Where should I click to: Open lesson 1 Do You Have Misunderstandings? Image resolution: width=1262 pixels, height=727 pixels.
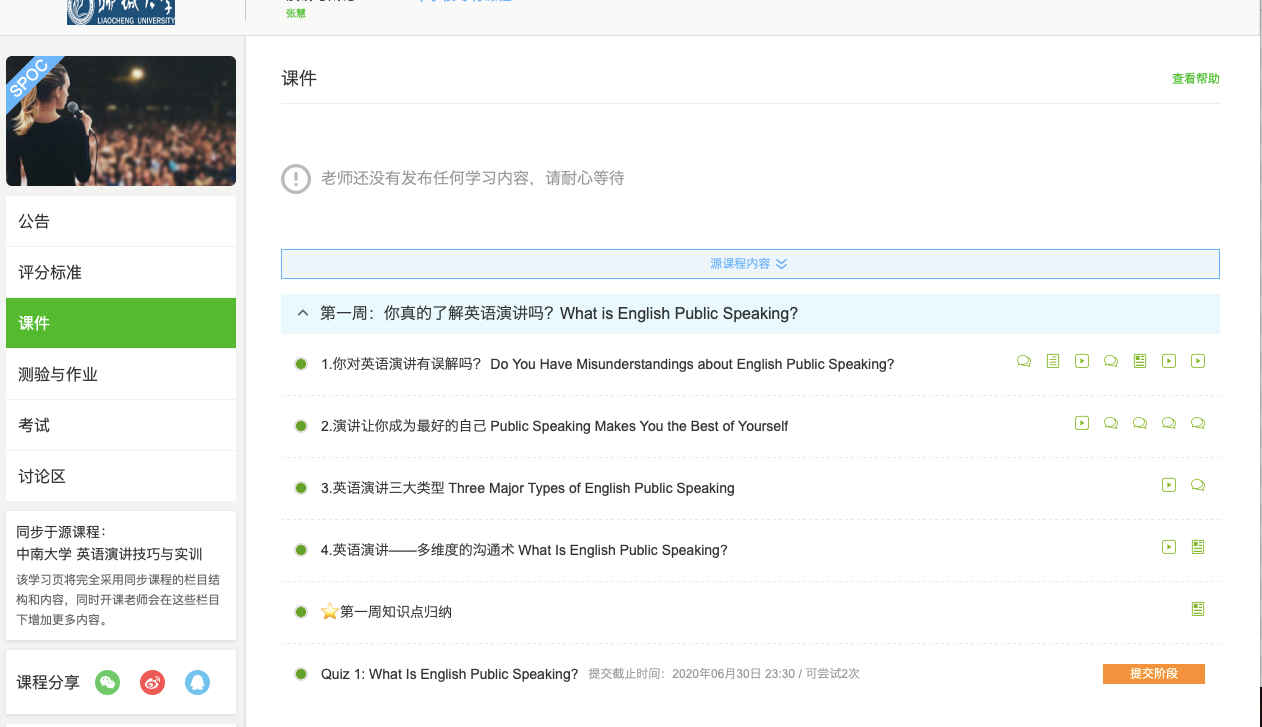tap(607, 364)
